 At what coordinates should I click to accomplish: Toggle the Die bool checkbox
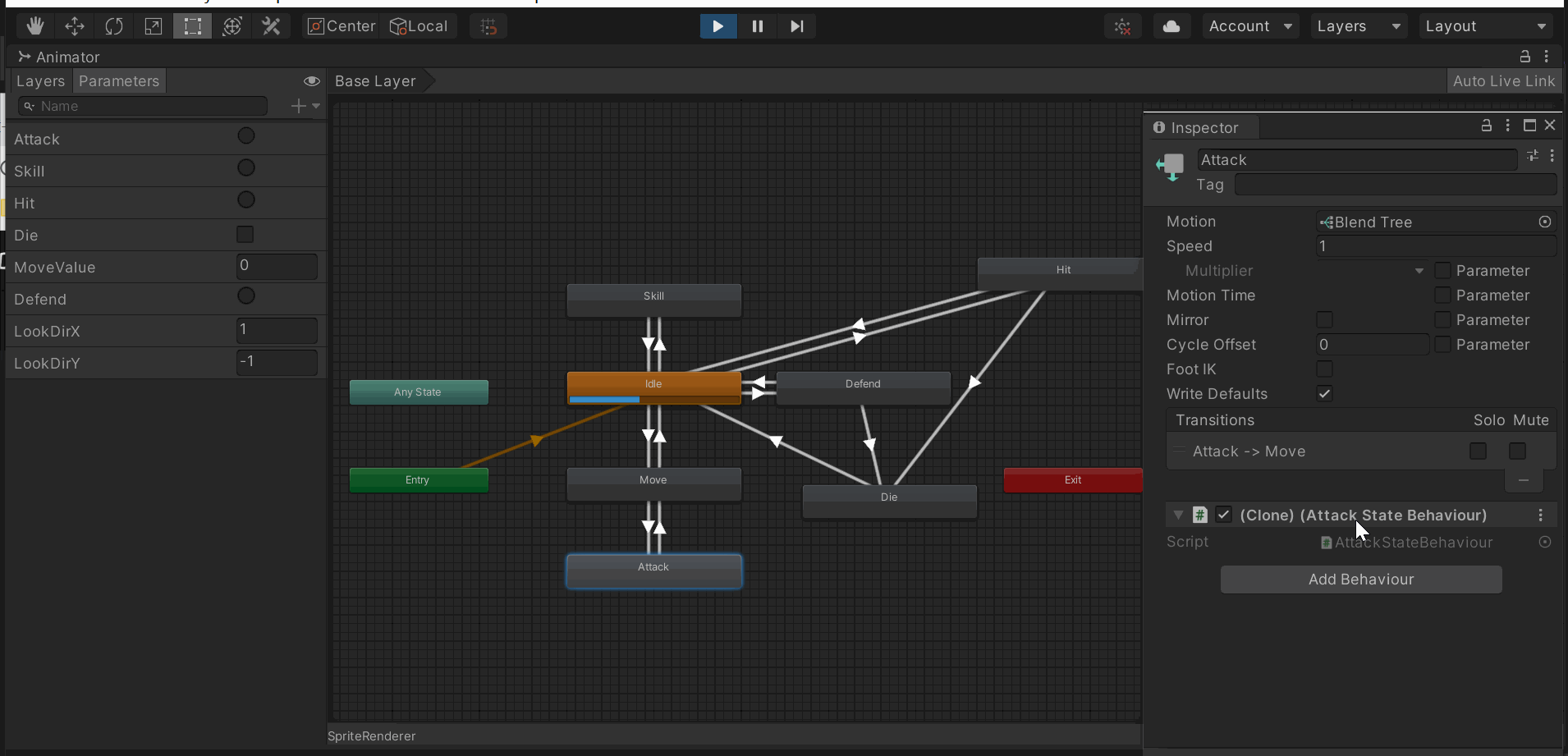pyautogui.click(x=245, y=235)
